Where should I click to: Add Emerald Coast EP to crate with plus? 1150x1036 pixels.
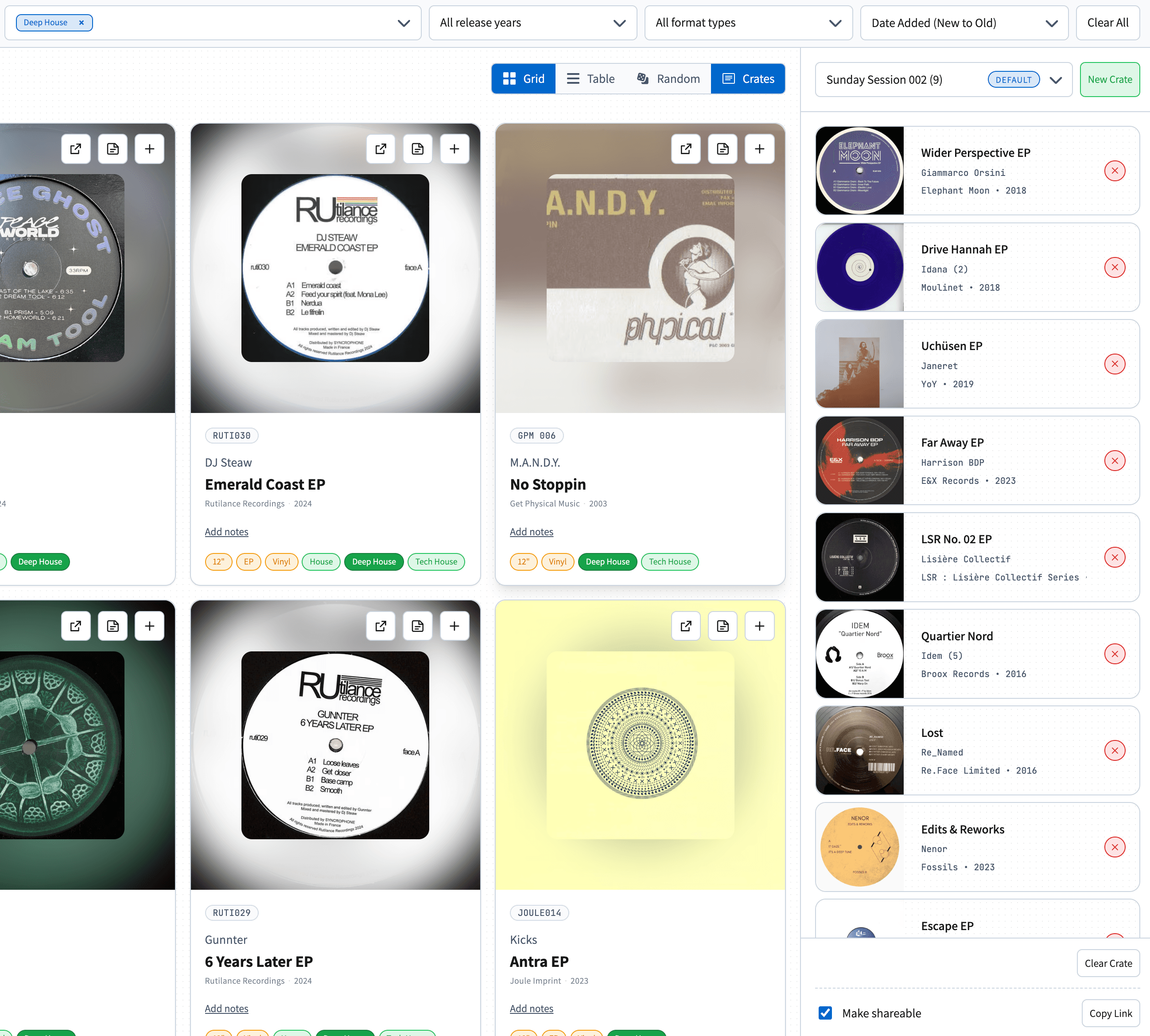454,148
